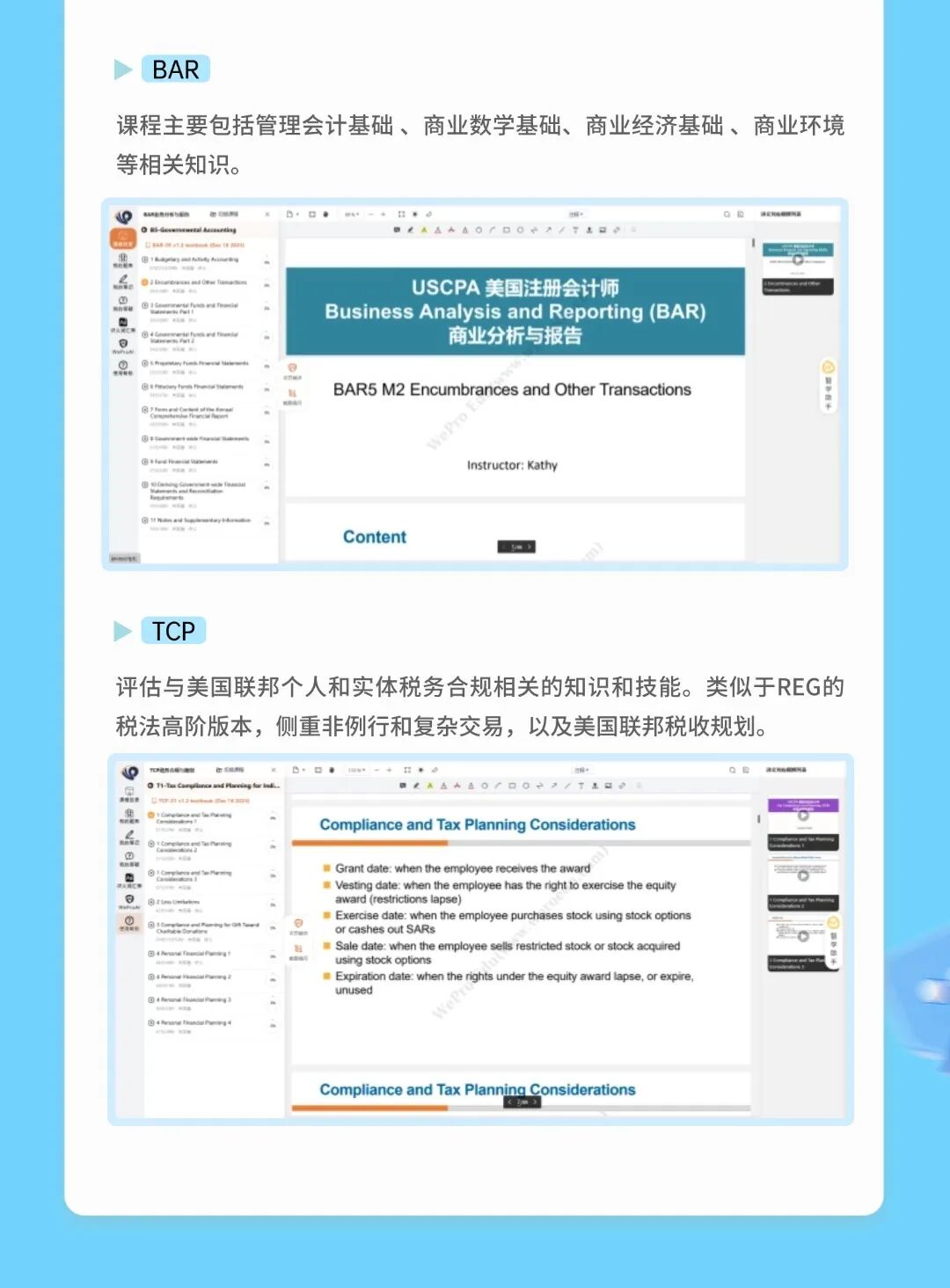Select '1 Budgetary and Activity Accounting' lesson marker
The height and width of the screenshot is (1288, 950).
(145, 260)
